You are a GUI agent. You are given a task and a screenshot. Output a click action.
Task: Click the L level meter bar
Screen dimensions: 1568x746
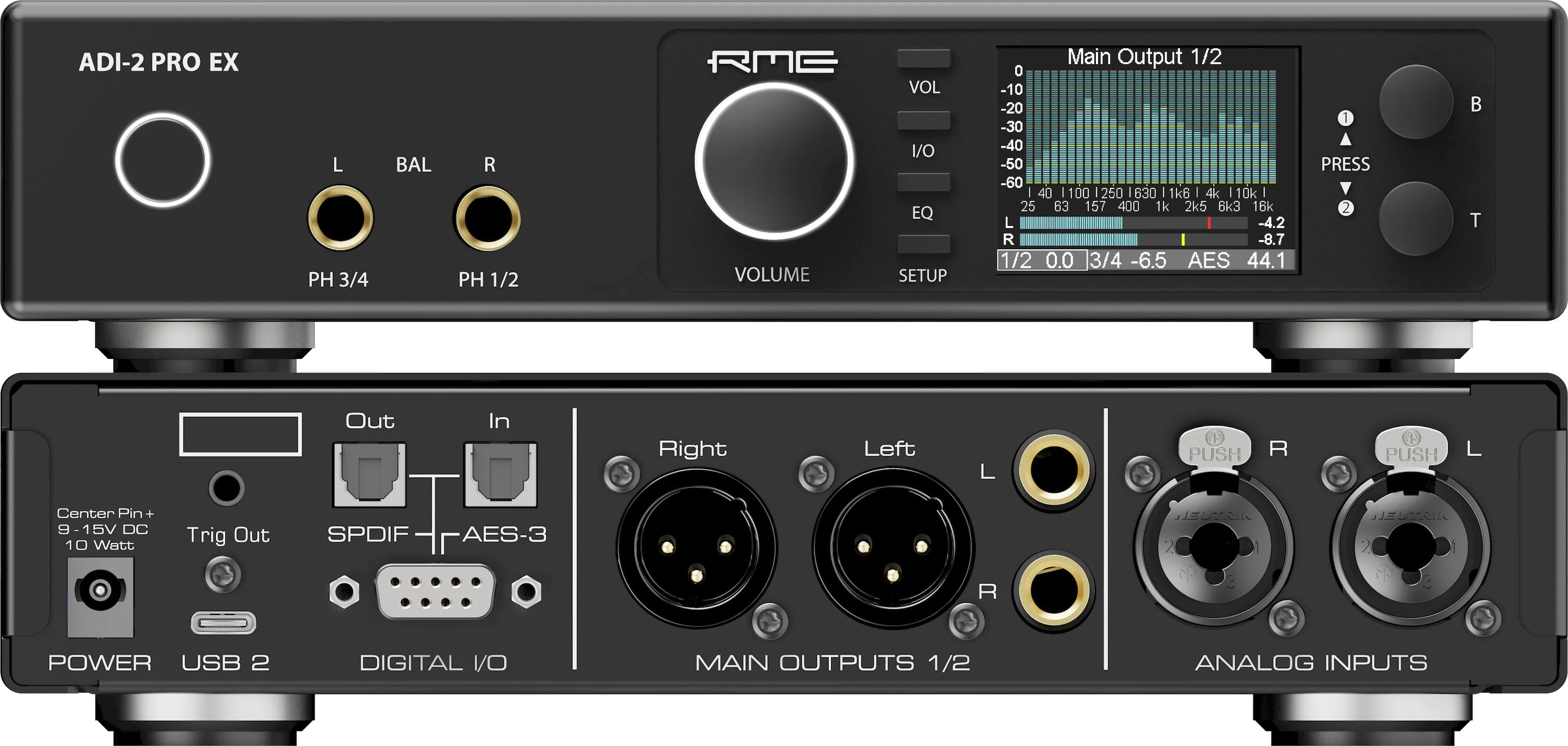coord(1133,223)
